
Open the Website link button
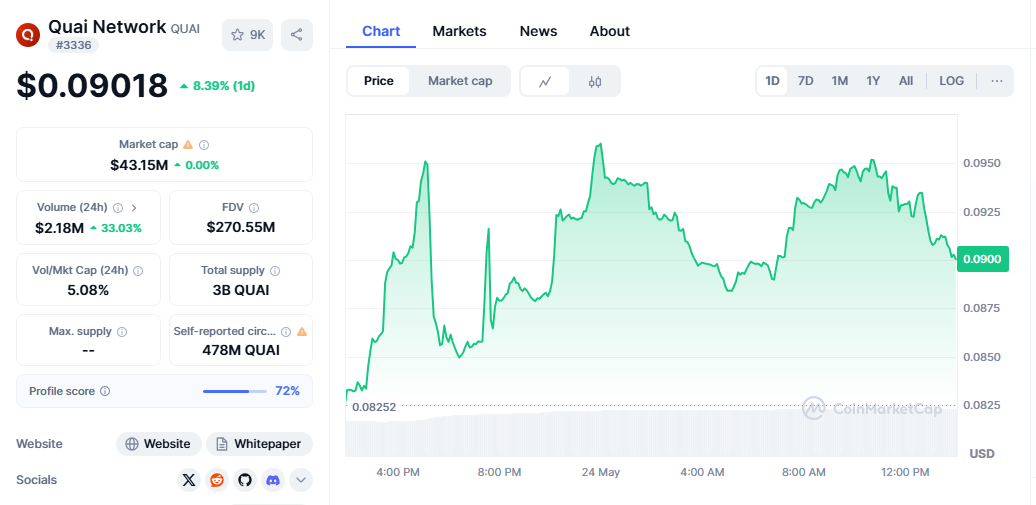pos(159,444)
